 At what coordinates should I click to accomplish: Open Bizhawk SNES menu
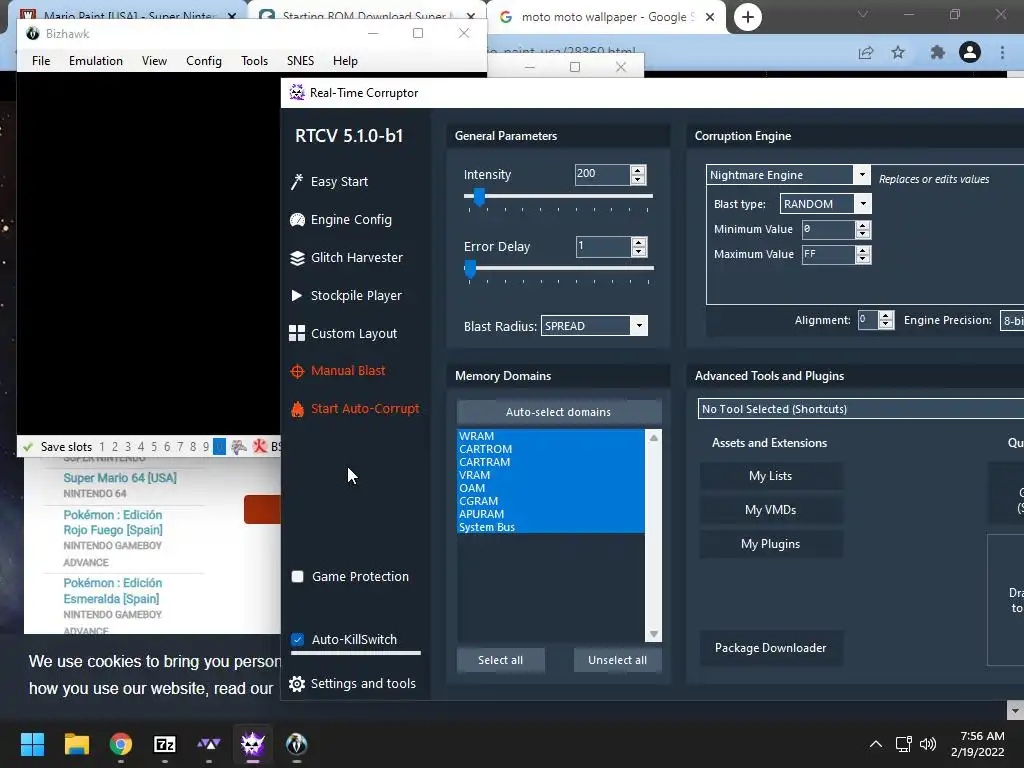coord(300,61)
